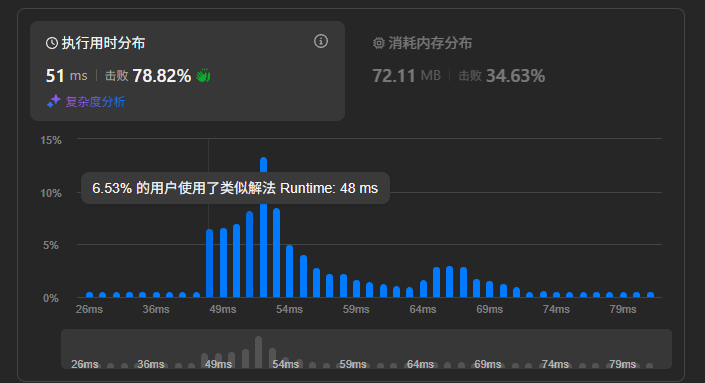The height and width of the screenshot is (383, 705).
Task: Click the info icon in runtime card
Action: point(321,41)
